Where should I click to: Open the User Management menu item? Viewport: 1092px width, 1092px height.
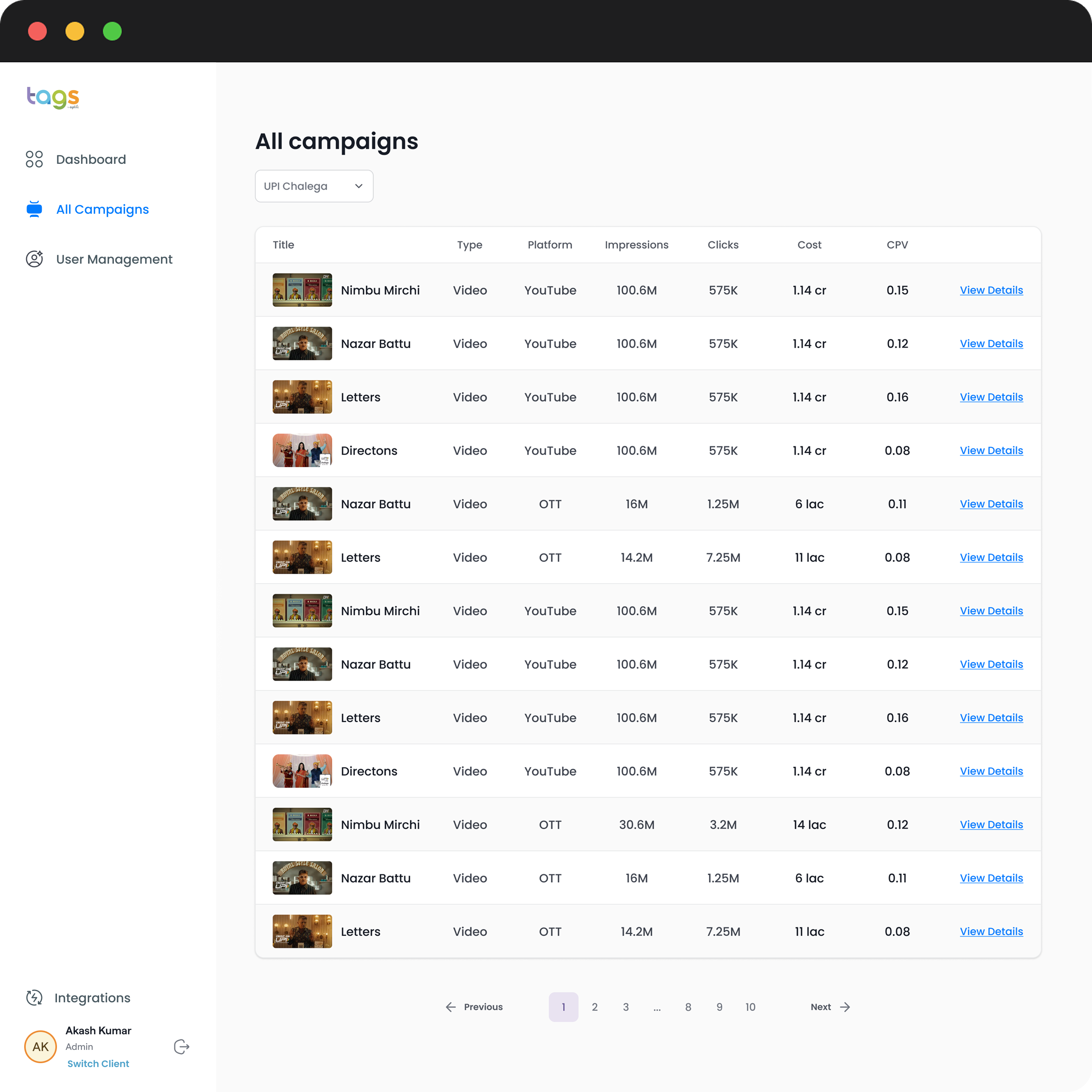[x=113, y=259]
